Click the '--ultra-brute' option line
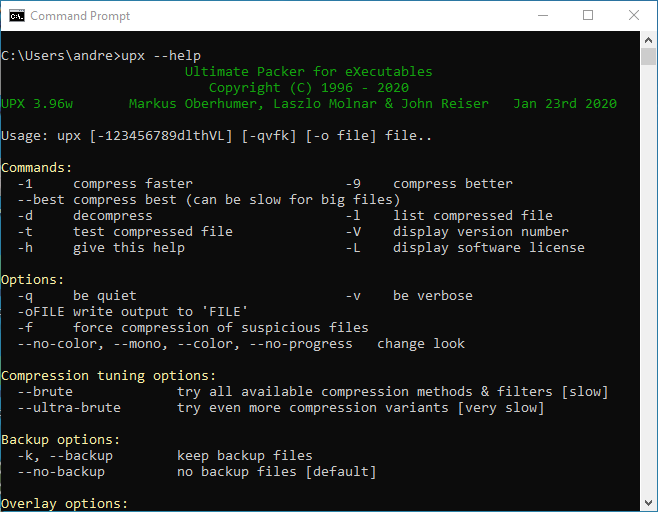Image resolution: width=658 pixels, height=512 pixels. point(281,408)
